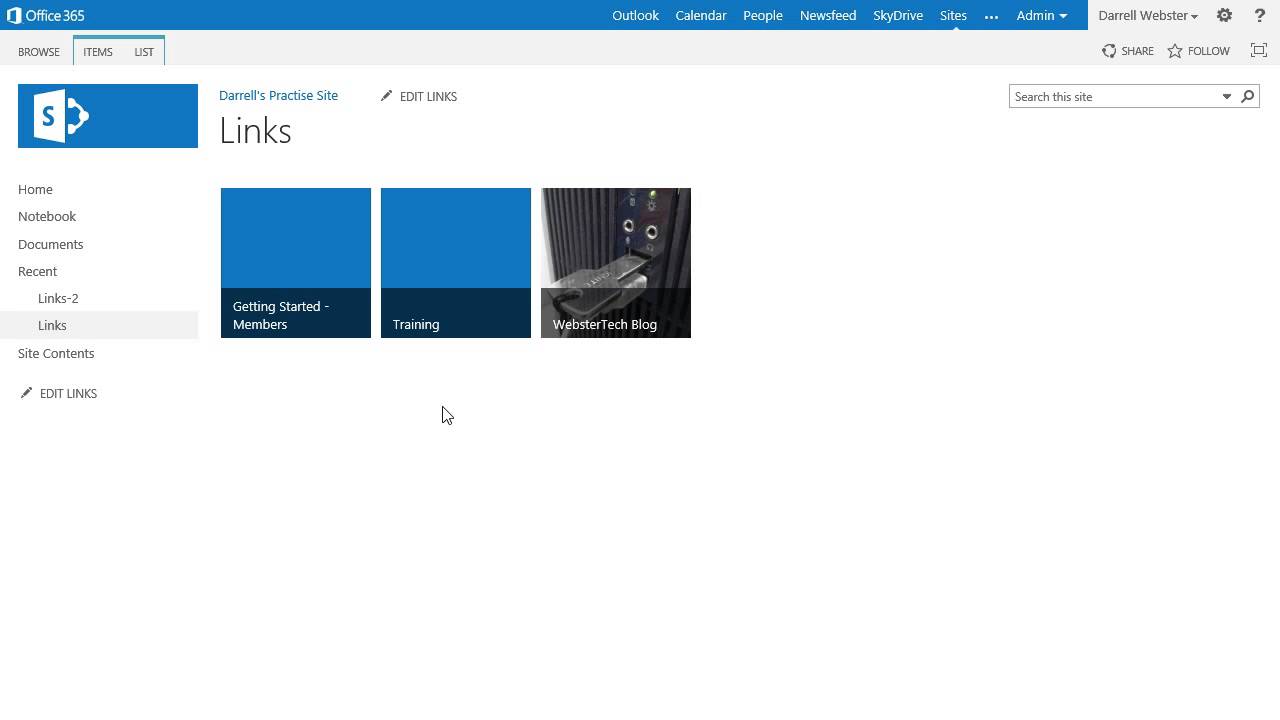Open Site Contents link
The height and width of the screenshot is (720, 1280).
[56, 353]
